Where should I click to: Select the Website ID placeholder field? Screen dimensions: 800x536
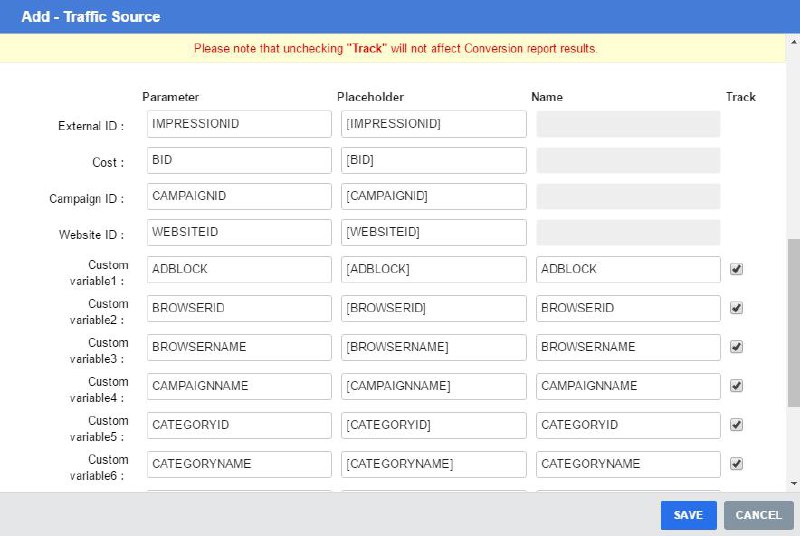[434, 233]
